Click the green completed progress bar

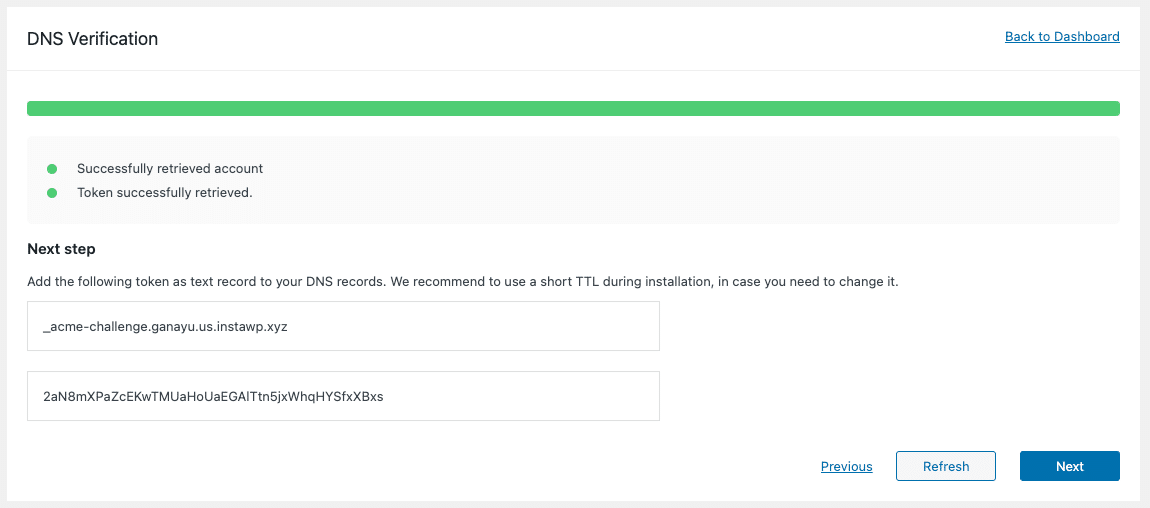tap(574, 108)
